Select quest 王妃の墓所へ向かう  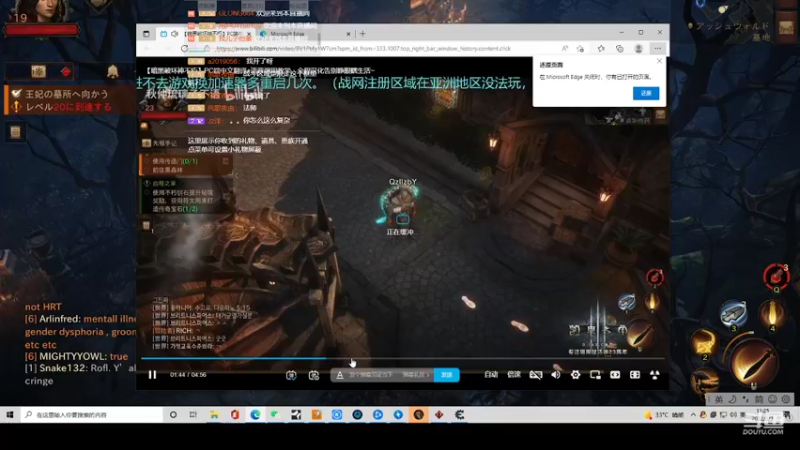(67, 94)
